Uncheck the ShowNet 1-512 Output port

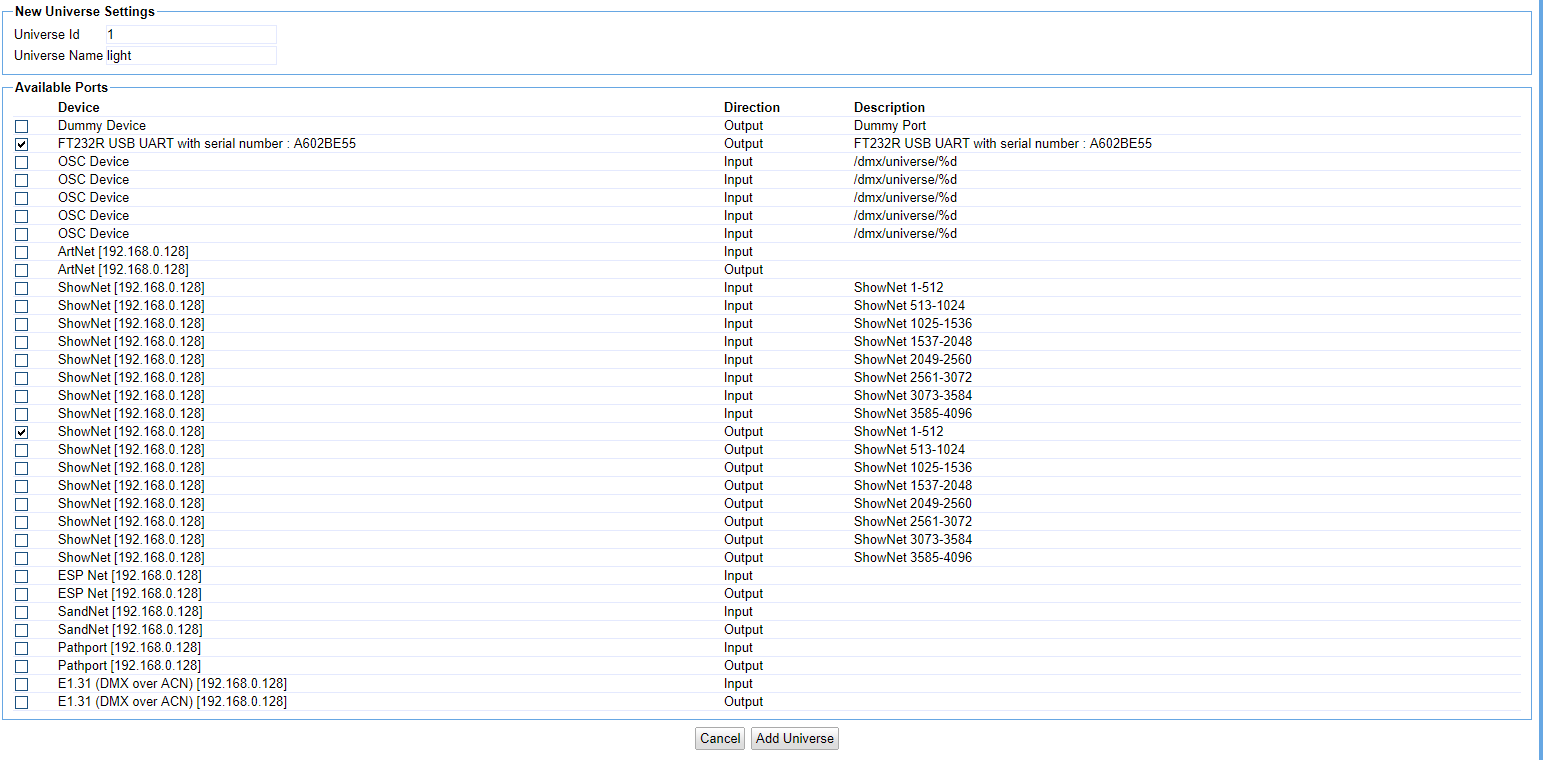[21, 432]
